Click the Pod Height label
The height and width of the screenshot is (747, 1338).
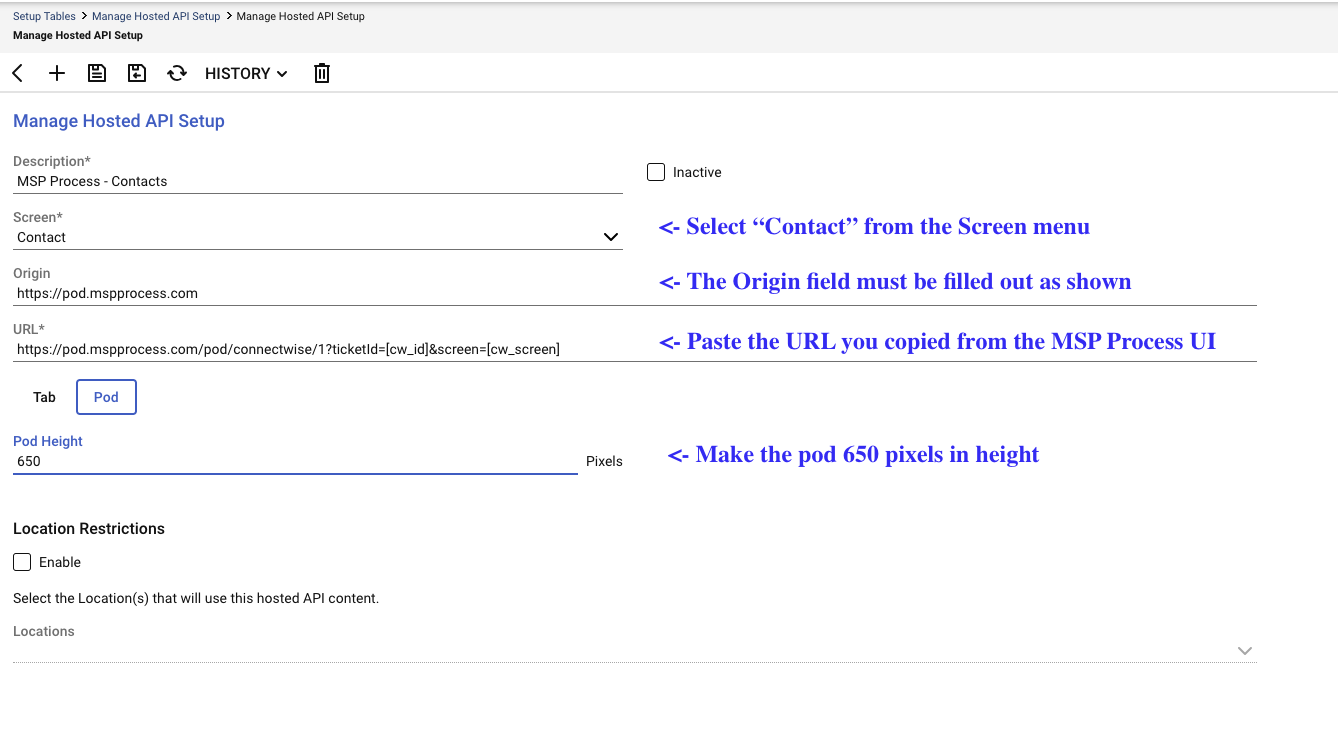48,441
